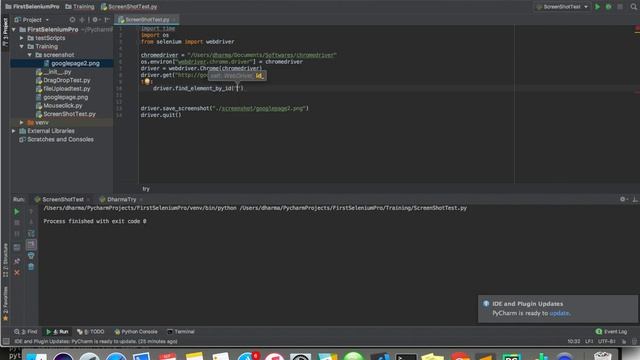This screenshot has width=640, height=360.
Task: Click Training breadcrumb in navigation bar
Action: pyautogui.click(x=80, y=7)
